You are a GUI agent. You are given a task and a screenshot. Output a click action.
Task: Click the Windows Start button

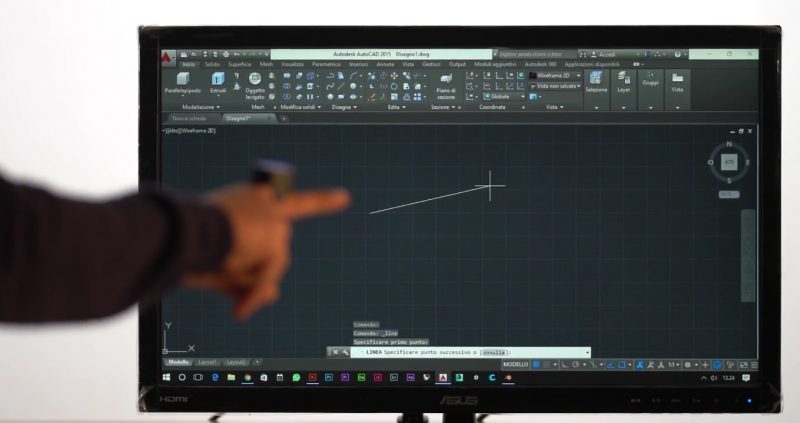(167, 378)
